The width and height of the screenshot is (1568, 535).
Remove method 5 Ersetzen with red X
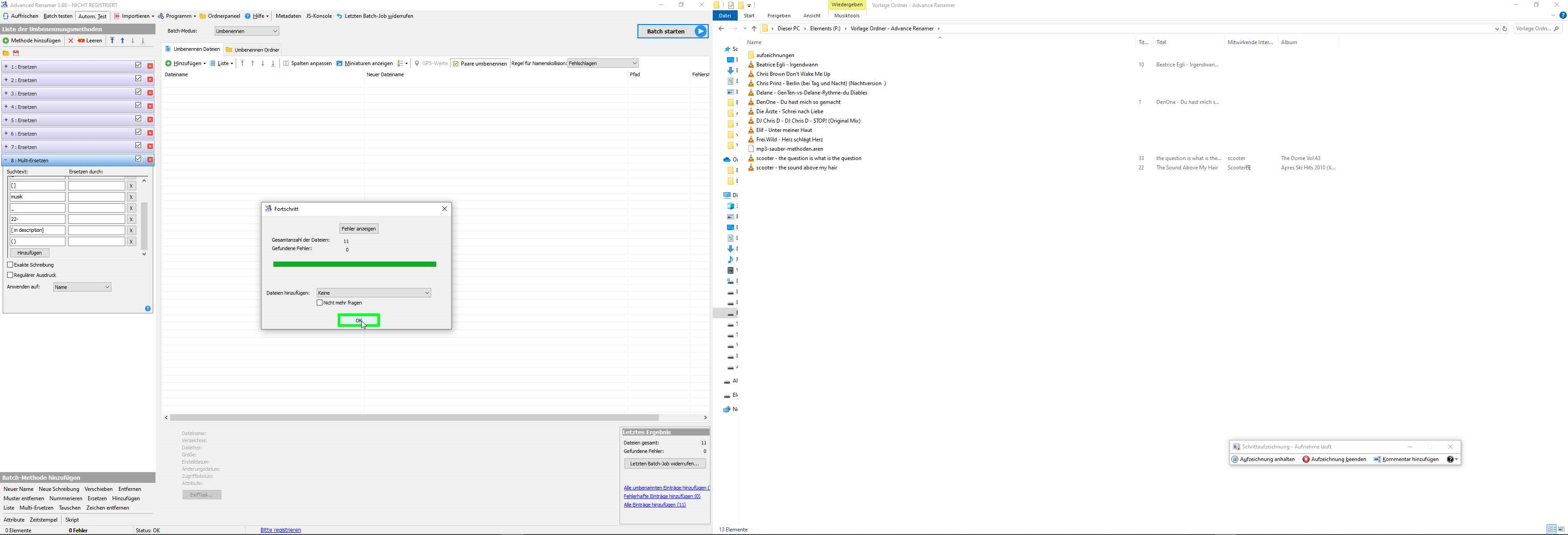pyautogui.click(x=150, y=119)
